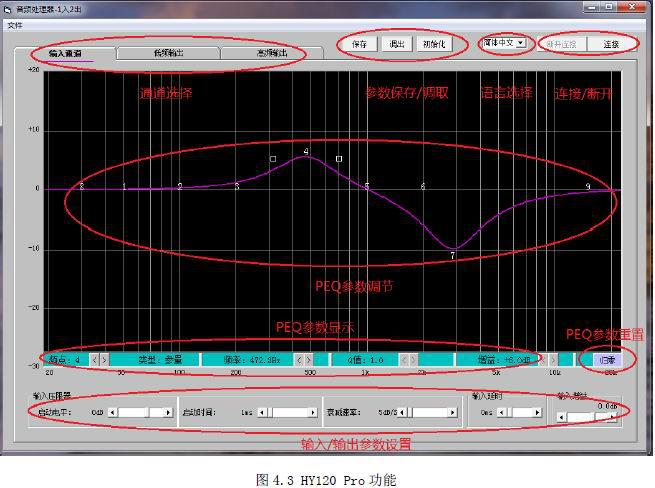Click the 归零 PEQ reset button
Image resolution: width=655 pixels, height=488 pixels.
click(607, 359)
